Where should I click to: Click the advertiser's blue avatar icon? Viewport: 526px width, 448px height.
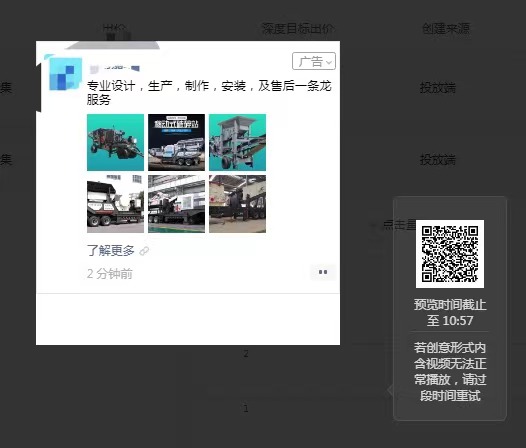click(x=65, y=73)
